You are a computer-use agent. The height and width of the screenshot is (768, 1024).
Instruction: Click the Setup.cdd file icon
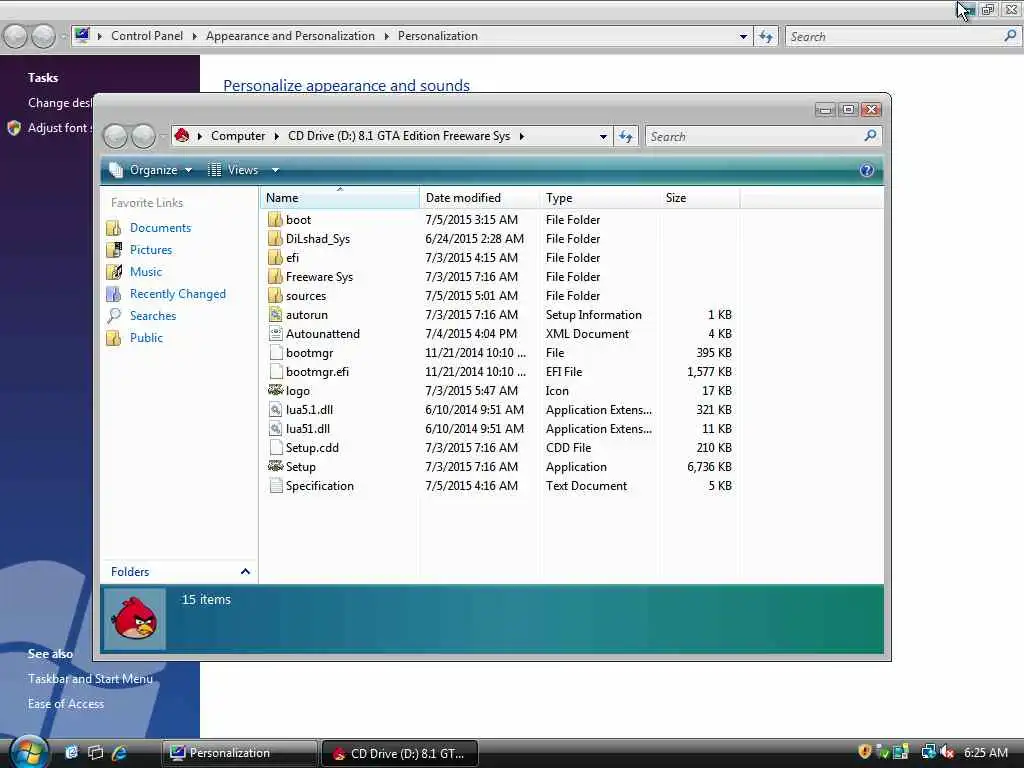tap(275, 447)
